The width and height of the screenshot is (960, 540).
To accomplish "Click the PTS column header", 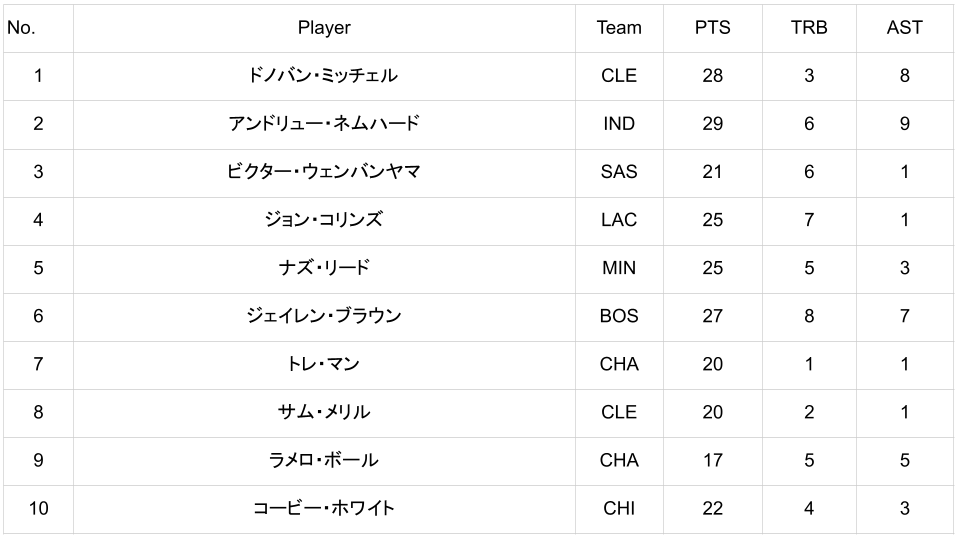I will click(x=712, y=28).
